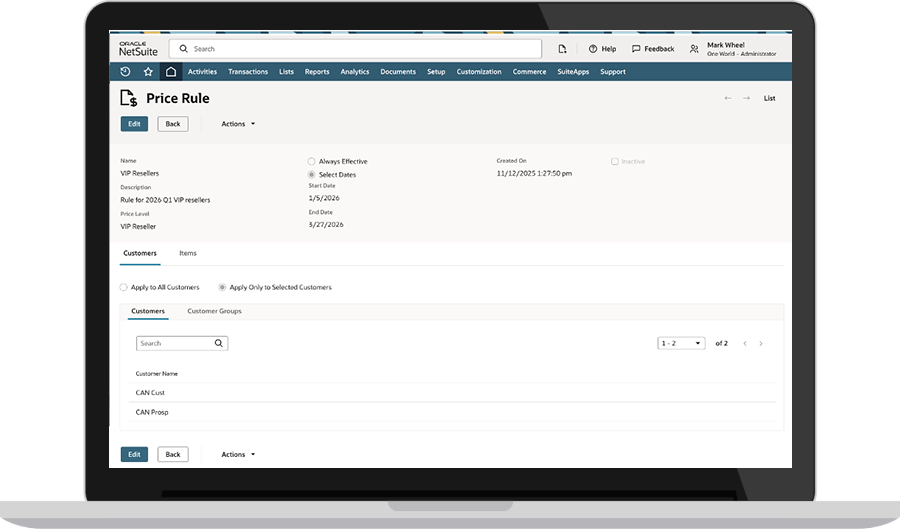
Task: Click the Feedback link text
Action: 660,49
